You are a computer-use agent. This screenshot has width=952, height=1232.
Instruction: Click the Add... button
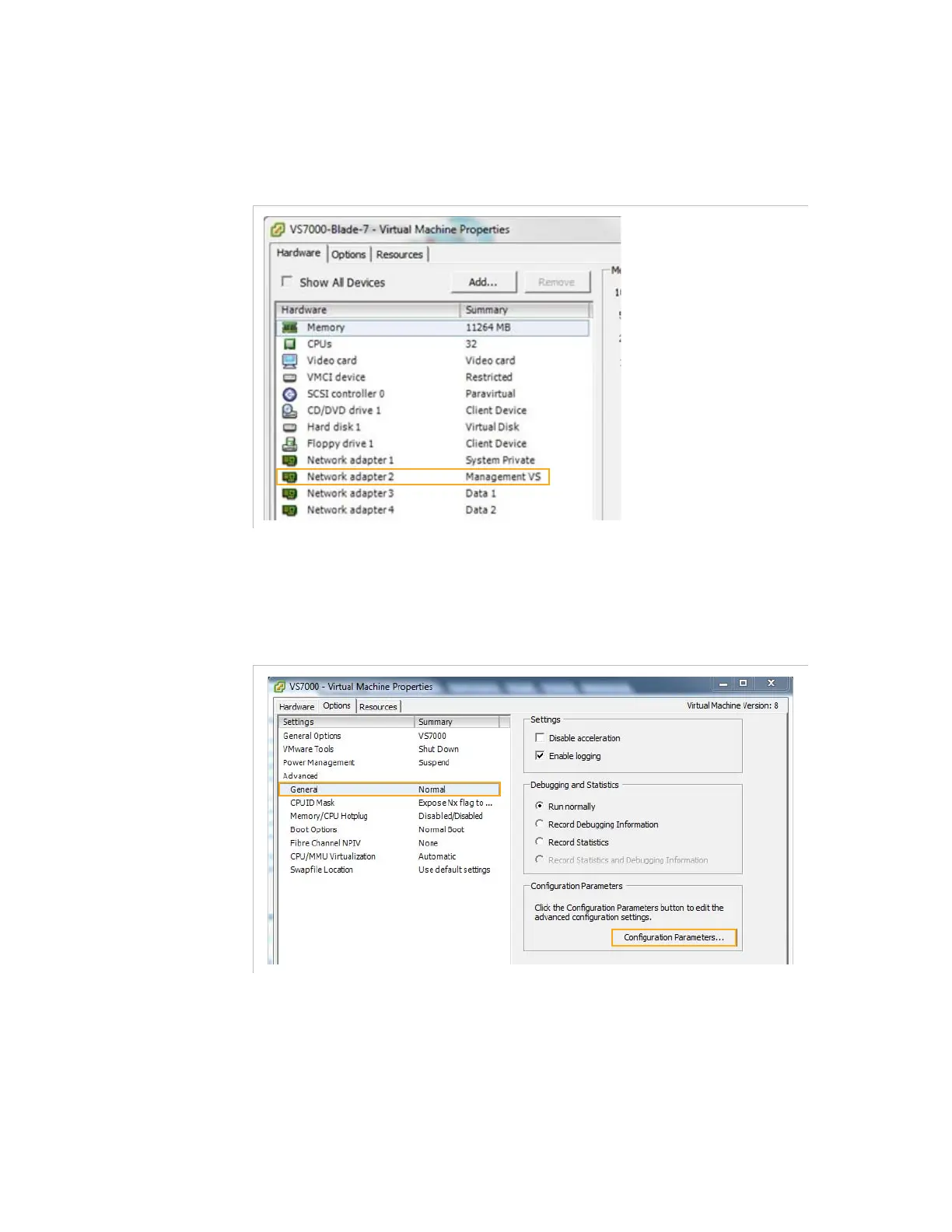point(483,282)
